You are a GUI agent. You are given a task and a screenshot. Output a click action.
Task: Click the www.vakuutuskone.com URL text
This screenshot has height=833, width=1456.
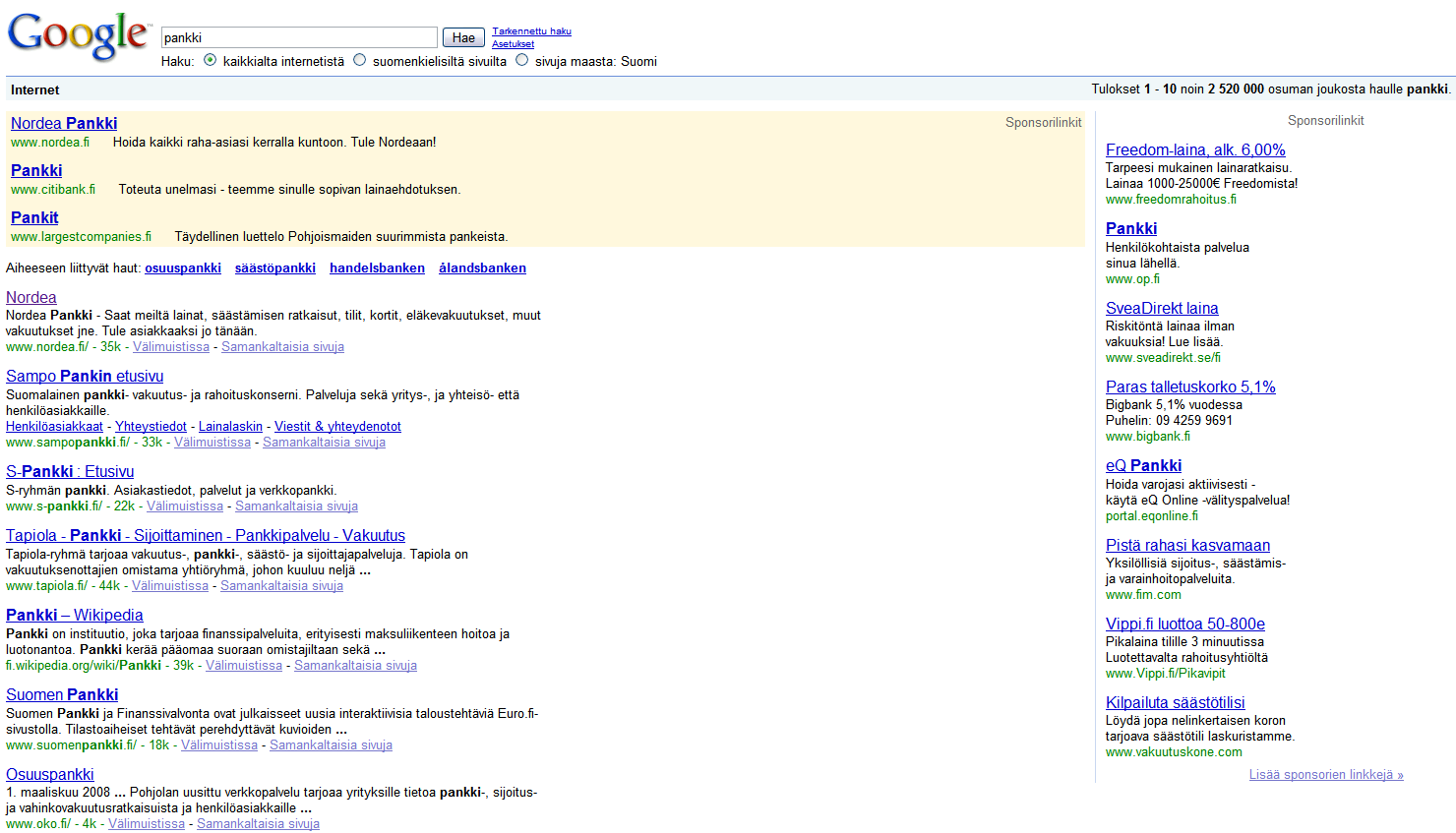tap(1174, 752)
